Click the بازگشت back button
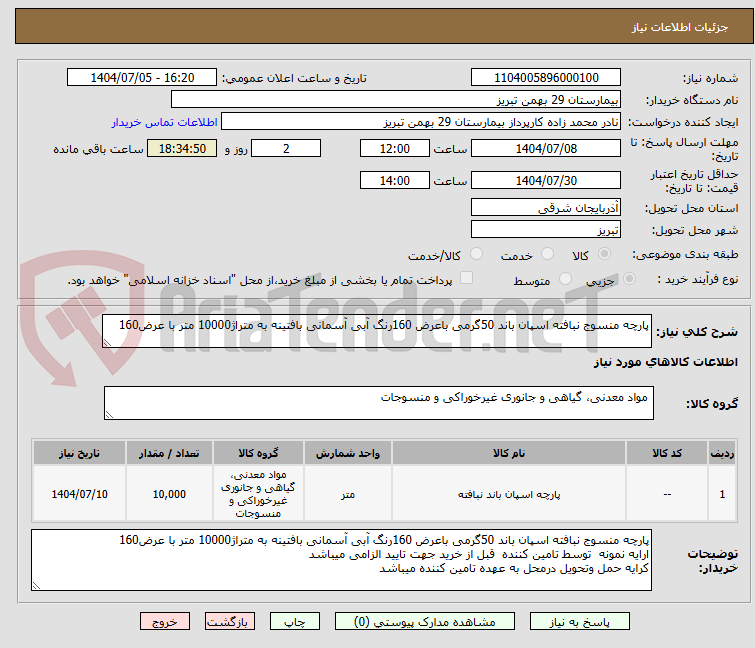 tap(230, 622)
